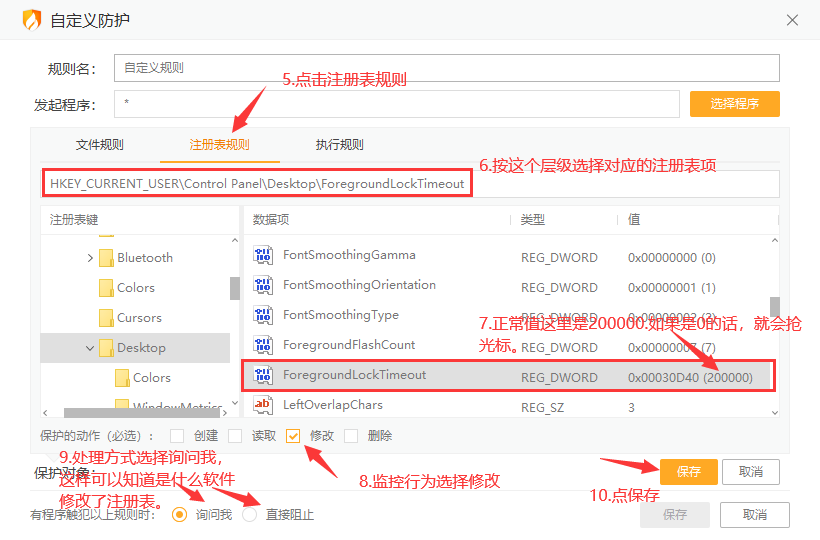Select the Cursors folder icon in tree
820x540 pixels.
(107, 318)
